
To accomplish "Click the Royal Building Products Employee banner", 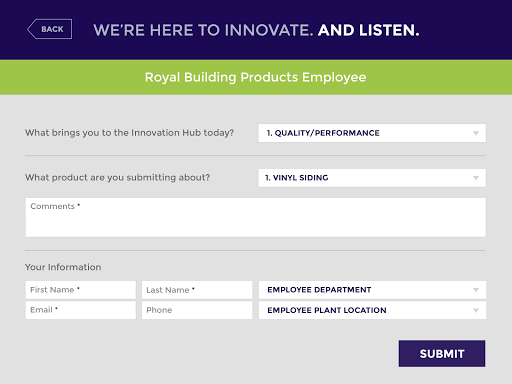I will (256, 77).
